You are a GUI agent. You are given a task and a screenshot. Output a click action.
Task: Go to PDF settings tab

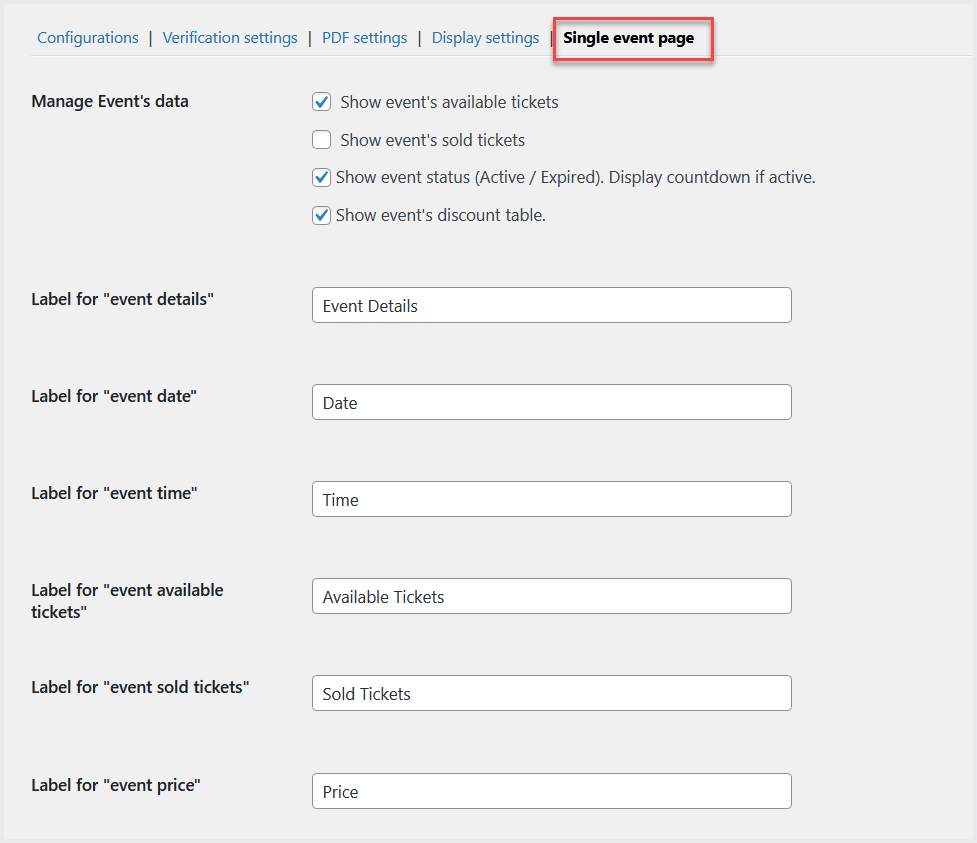tap(364, 38)
